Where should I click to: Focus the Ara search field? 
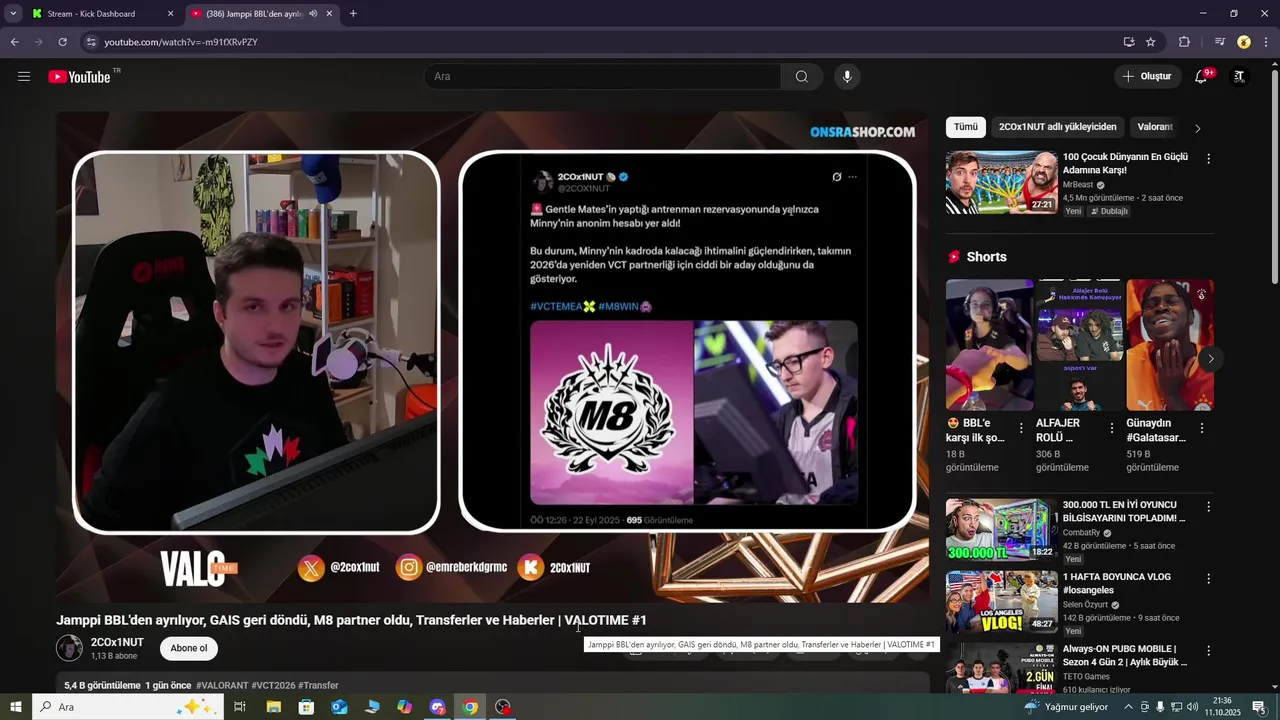click(x=603, y=76)
